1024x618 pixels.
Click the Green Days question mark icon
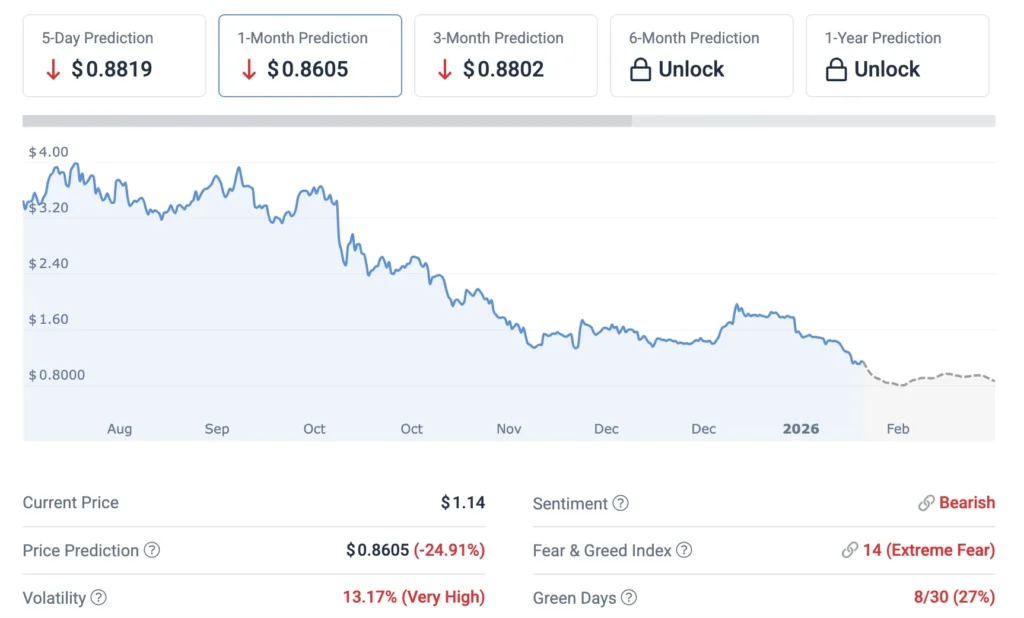[x=630, y=598]
